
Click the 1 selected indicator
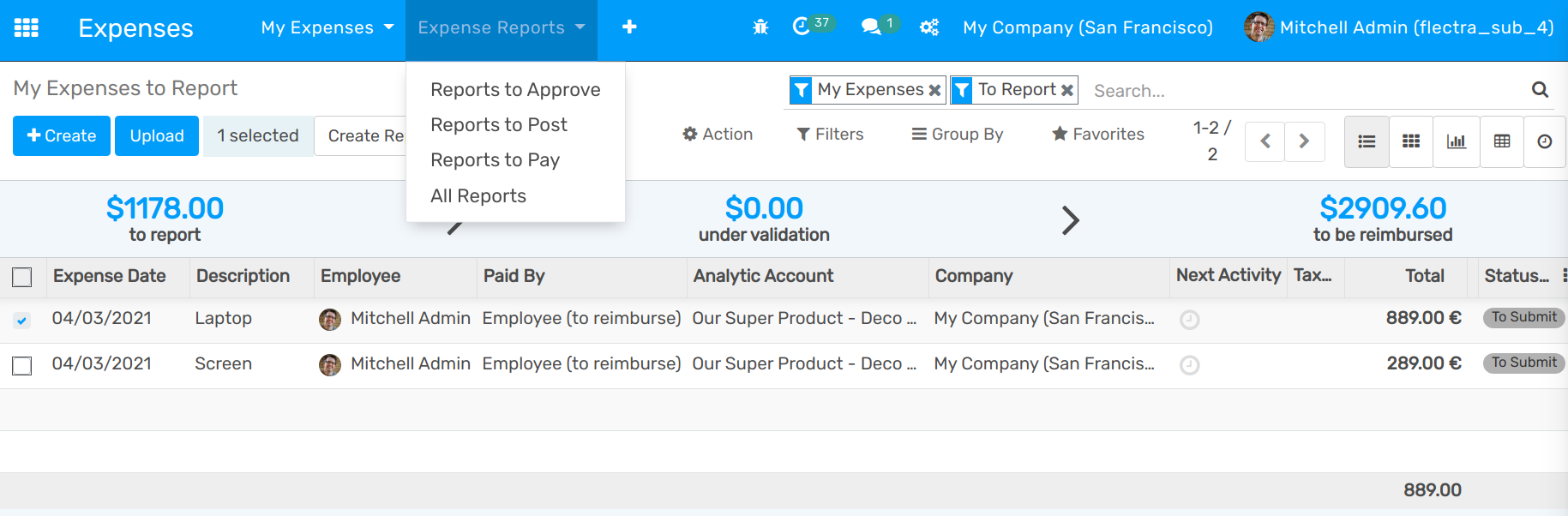click(257, 135)
